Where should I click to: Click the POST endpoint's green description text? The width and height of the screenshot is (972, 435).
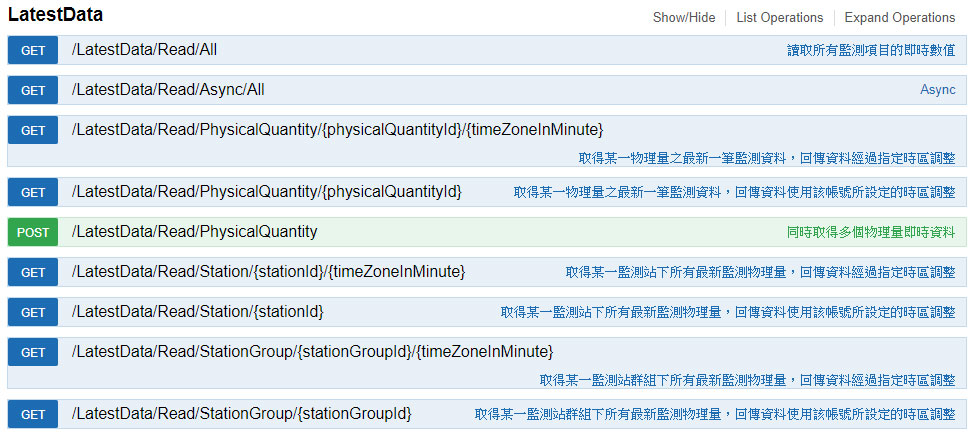(871, 232)
